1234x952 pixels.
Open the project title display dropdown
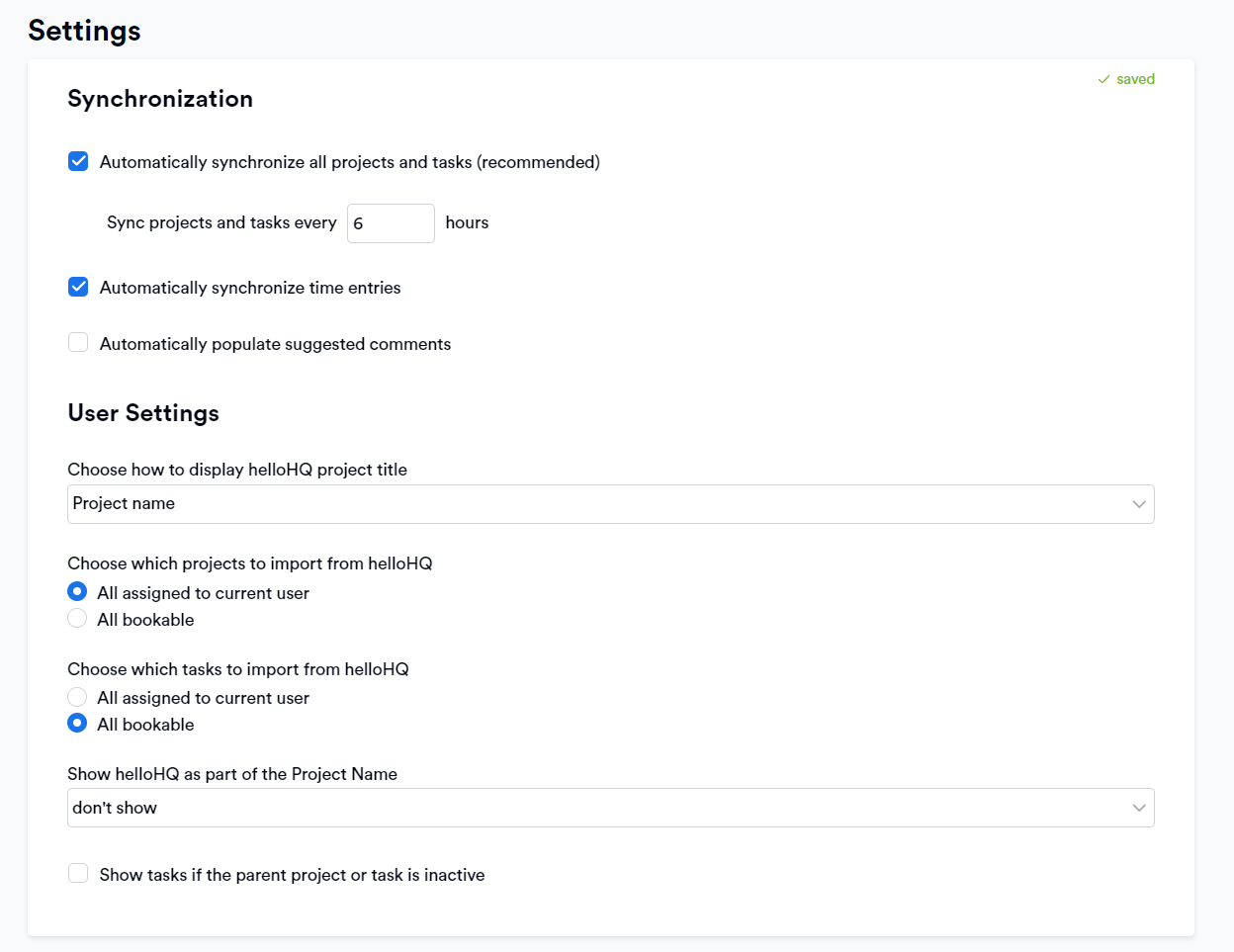click(610, 504)
